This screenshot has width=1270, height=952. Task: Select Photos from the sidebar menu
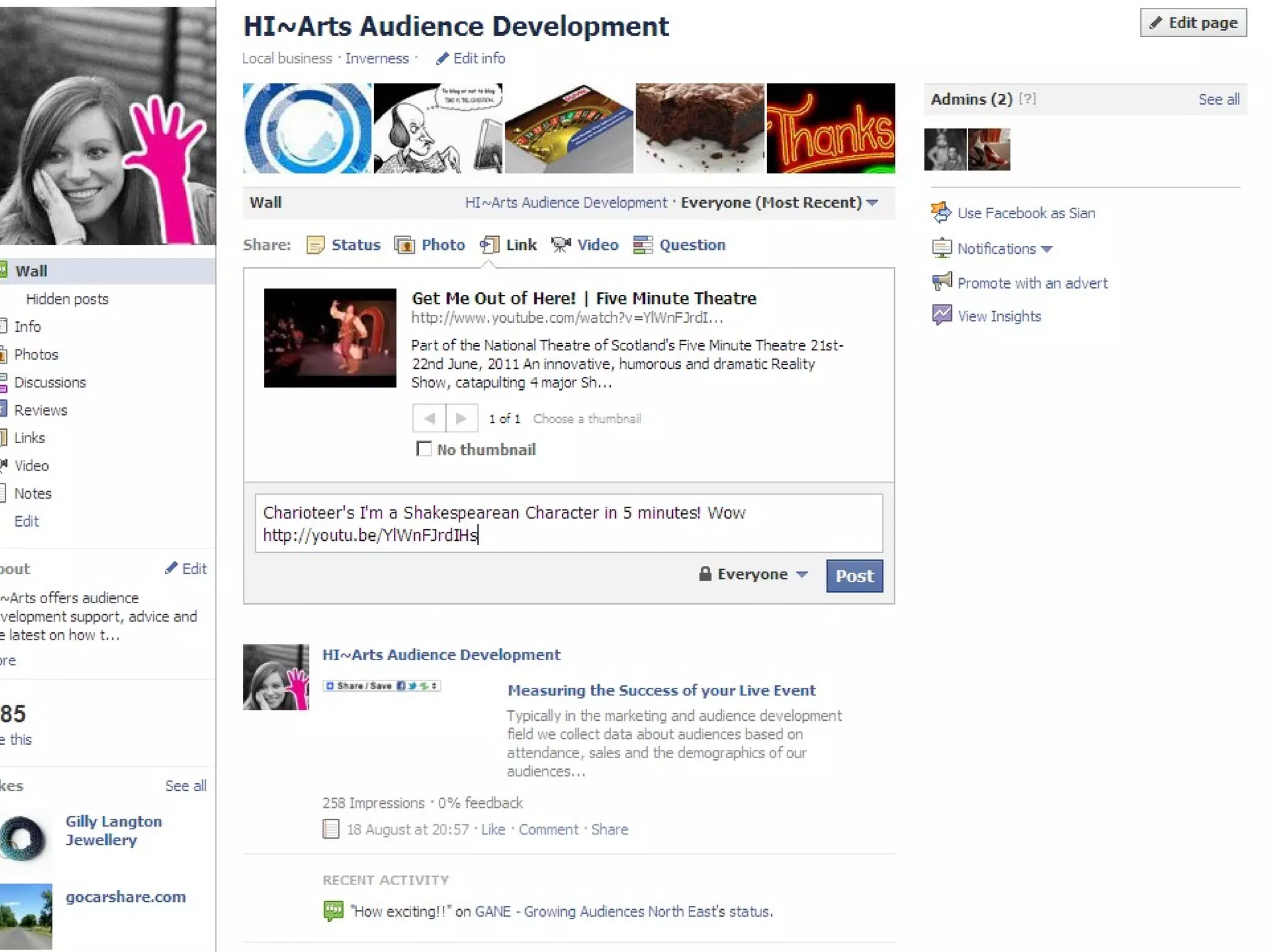coord(36,355)
